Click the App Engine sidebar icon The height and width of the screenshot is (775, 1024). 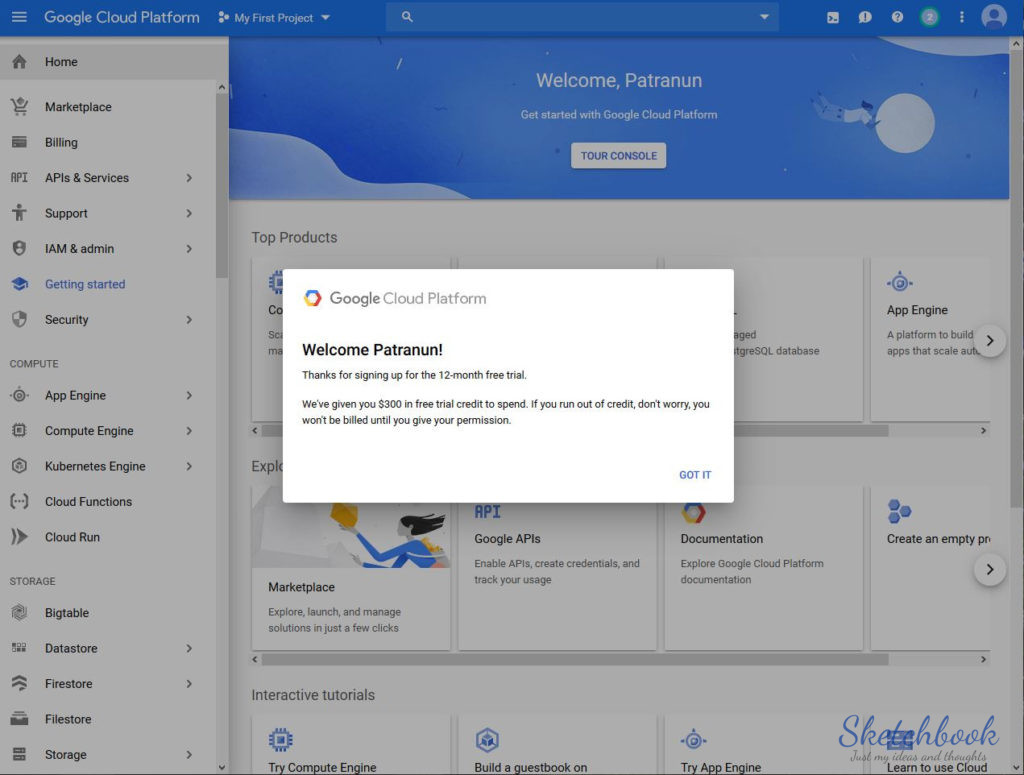pos(20,396)
